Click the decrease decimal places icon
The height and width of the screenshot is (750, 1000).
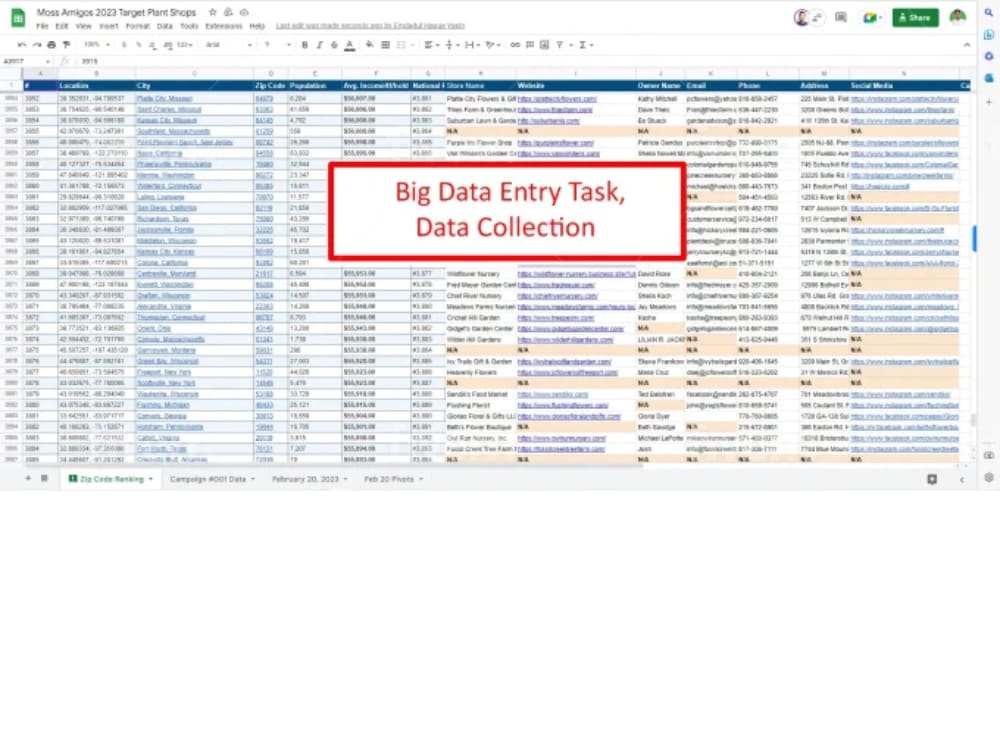coord(153,45)
